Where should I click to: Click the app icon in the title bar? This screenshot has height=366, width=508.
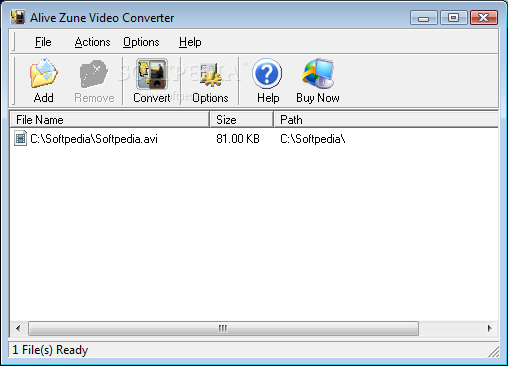18,17
